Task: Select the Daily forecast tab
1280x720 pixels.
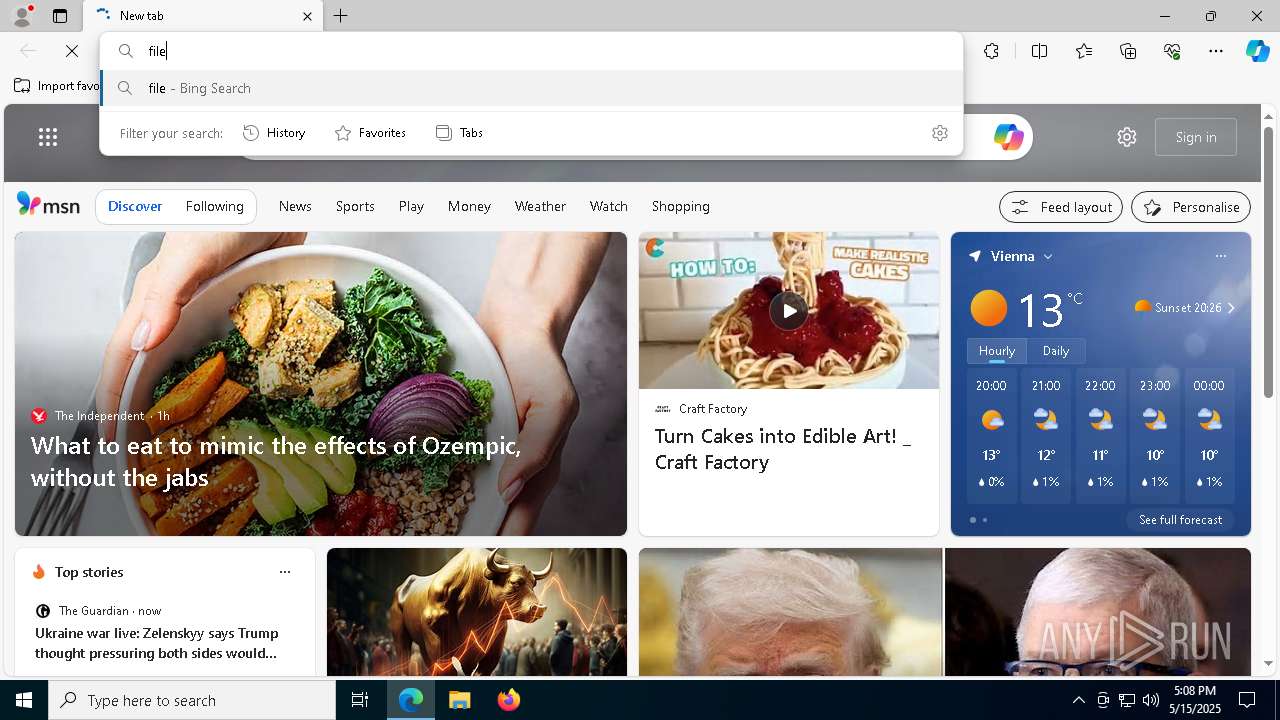Action: 1056,351
